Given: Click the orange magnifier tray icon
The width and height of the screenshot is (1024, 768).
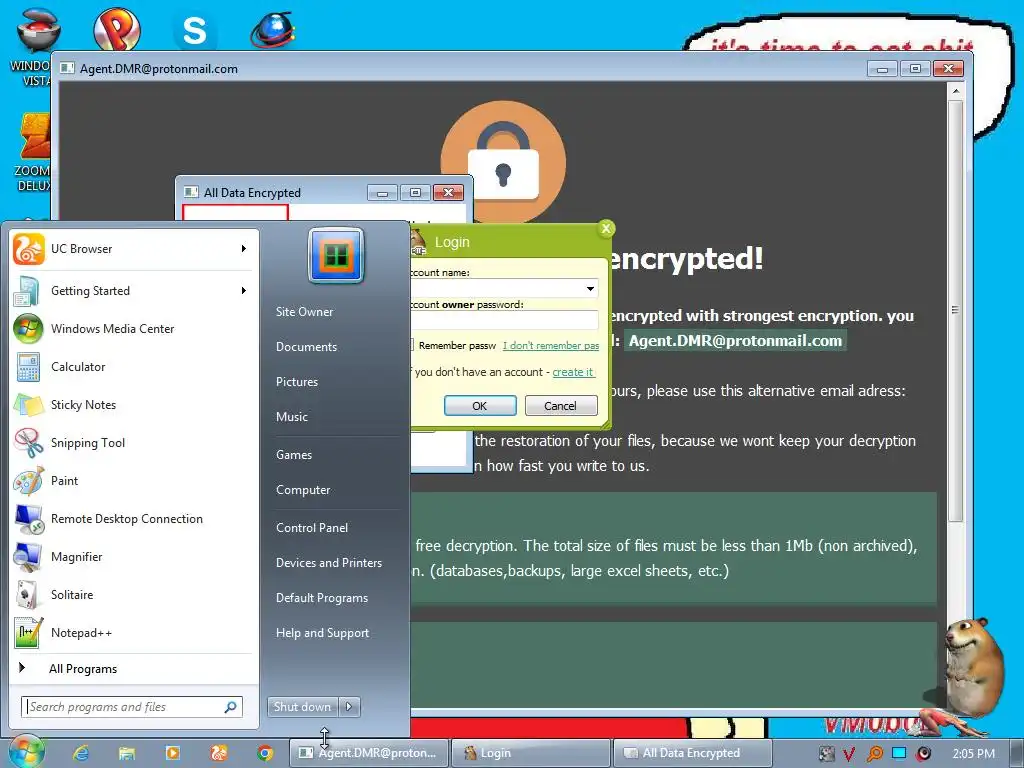Looking at the screenshot, I should (874, 754).
